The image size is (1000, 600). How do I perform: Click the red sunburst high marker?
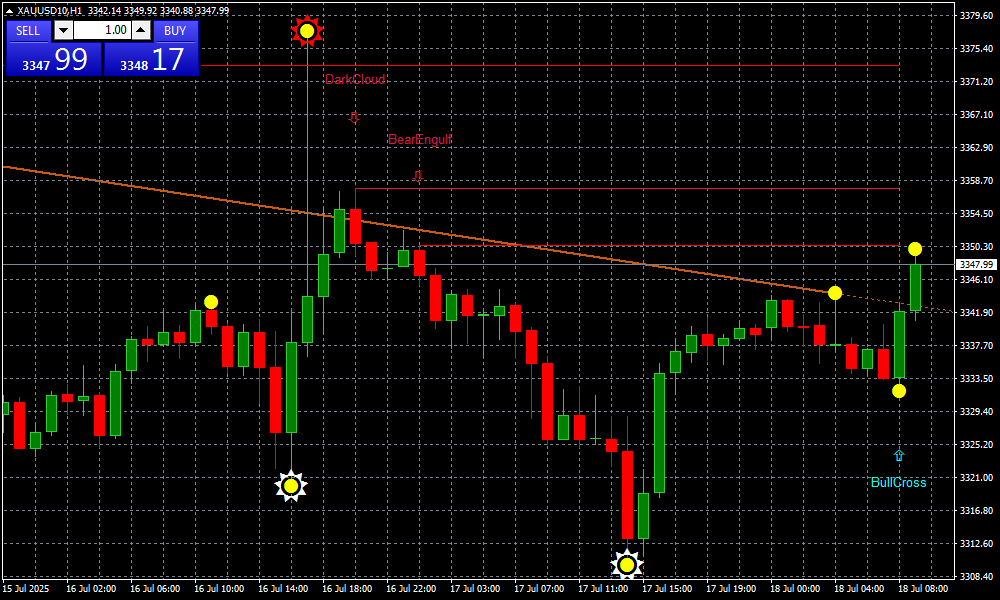tap(307, 31)
